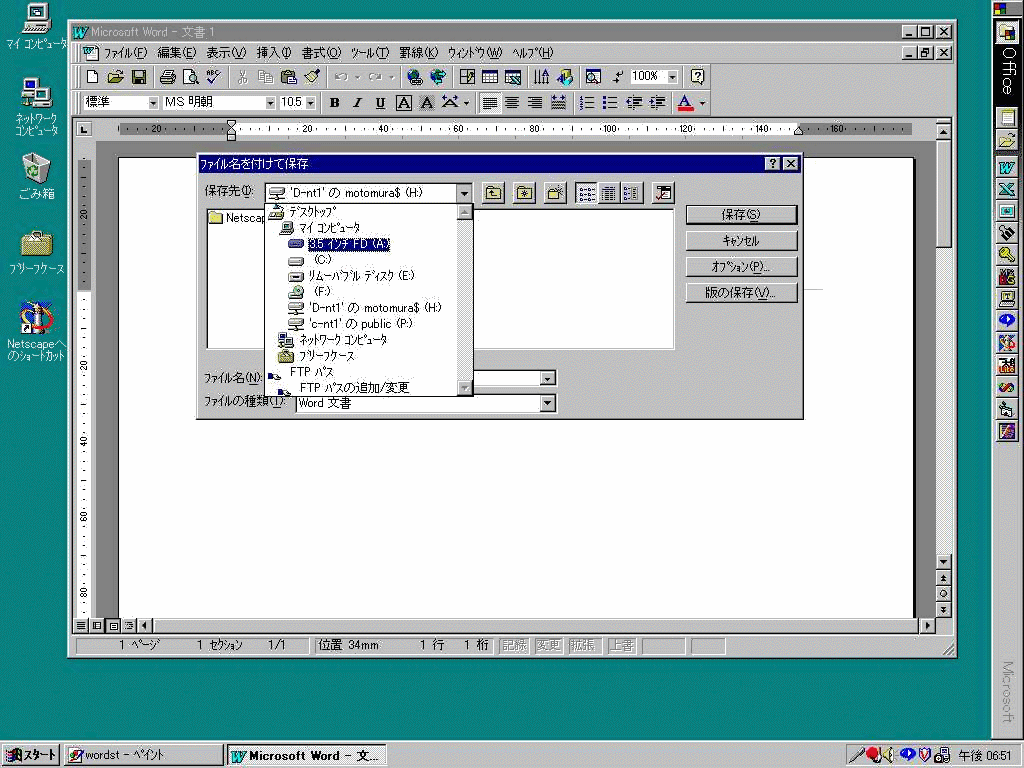Switch Save dialog to List view
The width and height of the screenshot is (1024, 768).
pos(586,193)
